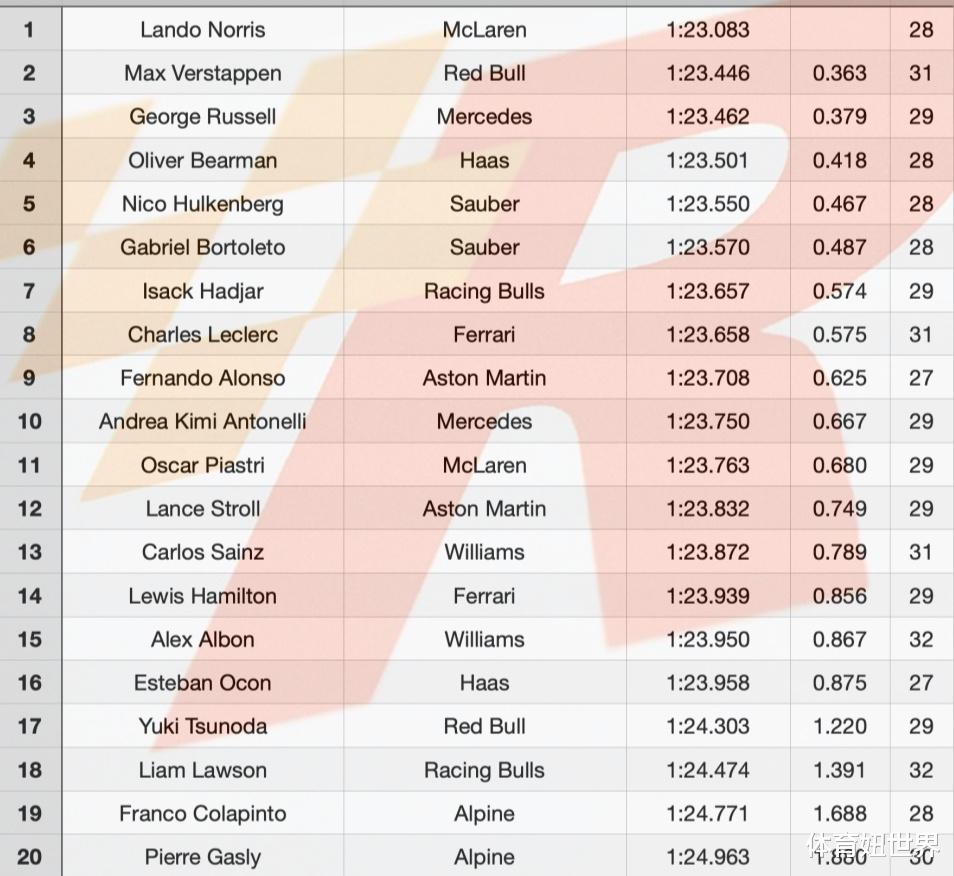
Task: Click the Lando Norris name cell
Action: (x=203, y=30)
